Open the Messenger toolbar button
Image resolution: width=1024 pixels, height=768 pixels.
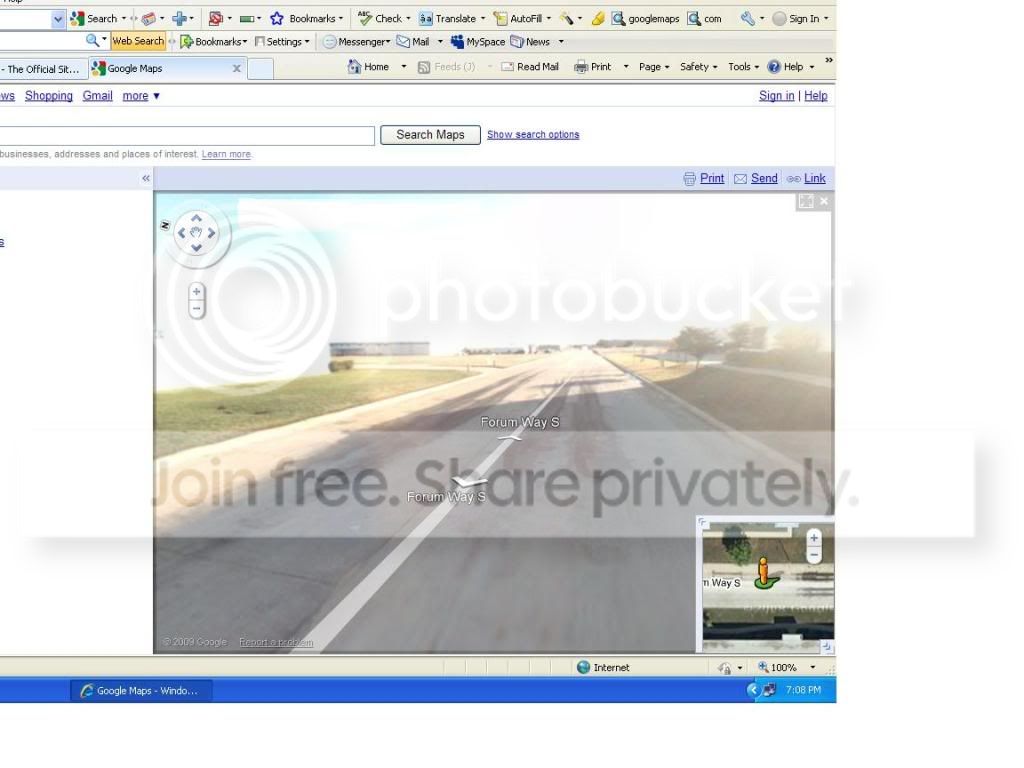(x=357, y=42)
